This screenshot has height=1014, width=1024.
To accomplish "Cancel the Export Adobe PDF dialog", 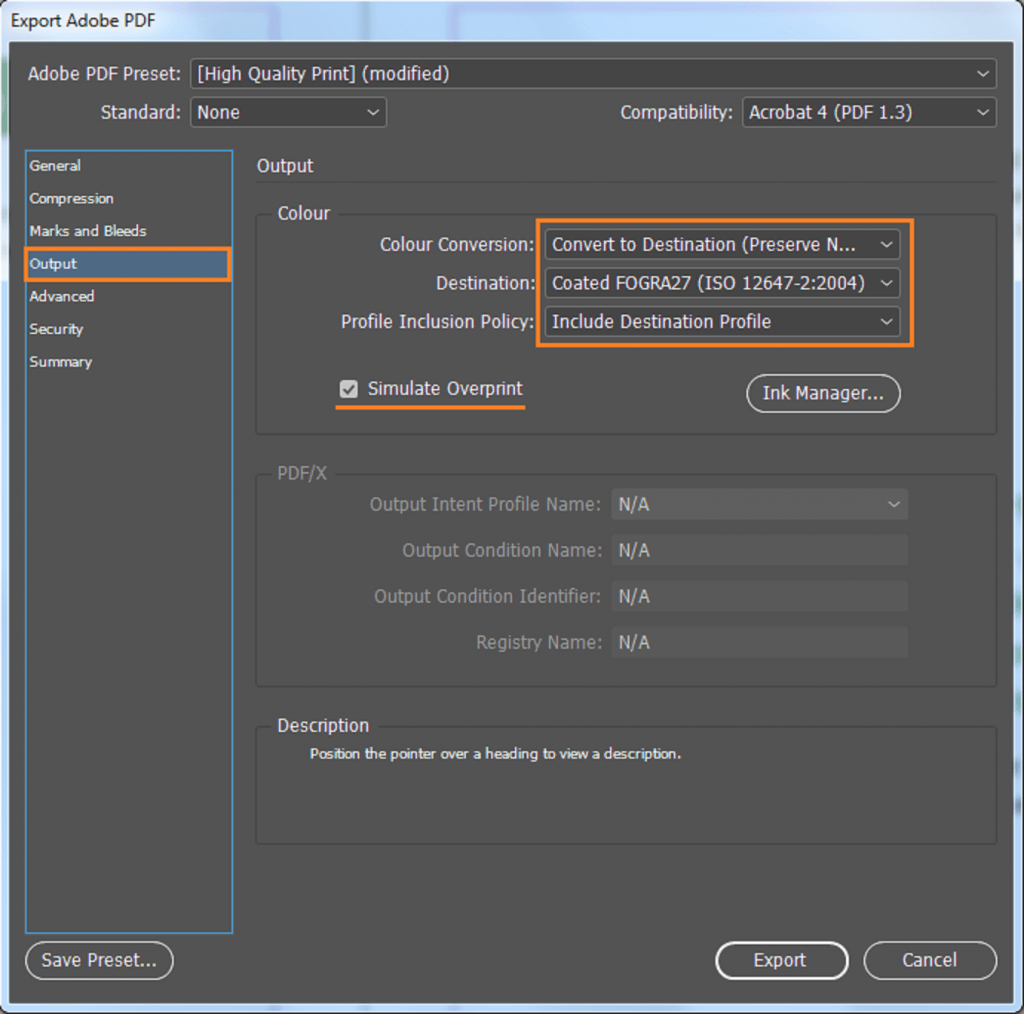I will pos(929,960).
